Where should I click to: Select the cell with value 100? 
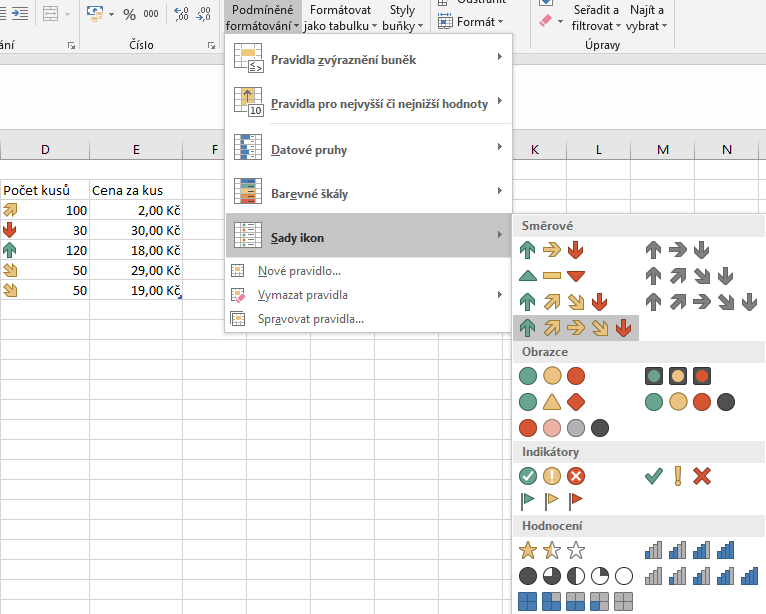pyautogui.click(x=45, y=210)
